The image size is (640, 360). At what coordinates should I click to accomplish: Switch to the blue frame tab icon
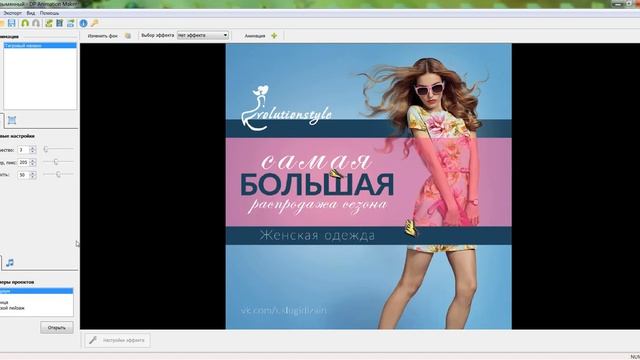tap(12, 120)
